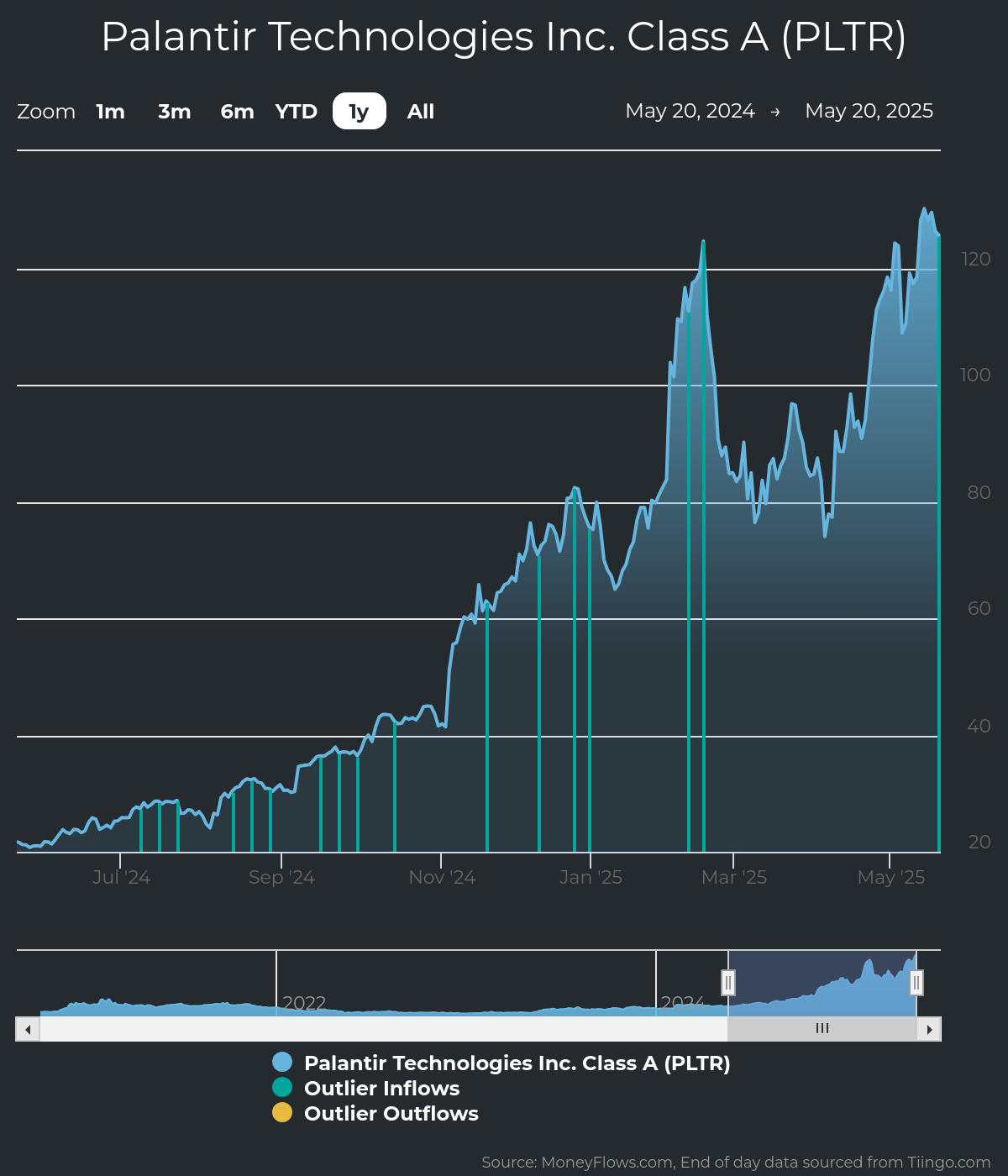Click the May '25 axis label
Viewport: 1008px width, 1176px height.
(x=891, y=878)
